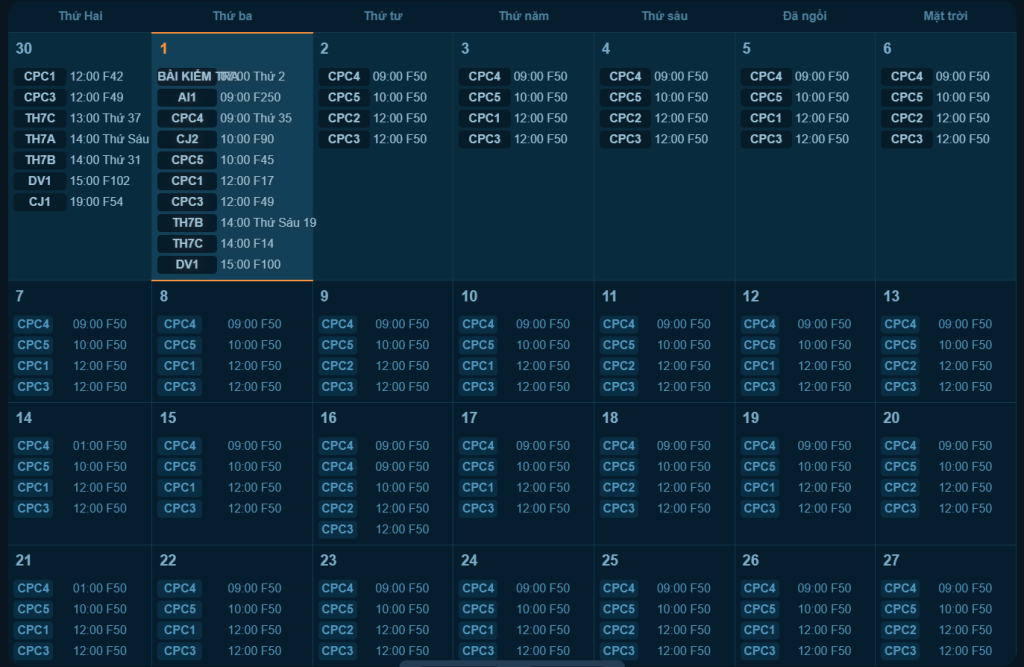Click the AI1 event badge on day 1
The image size is (1024, 667).
coord(187,97)
